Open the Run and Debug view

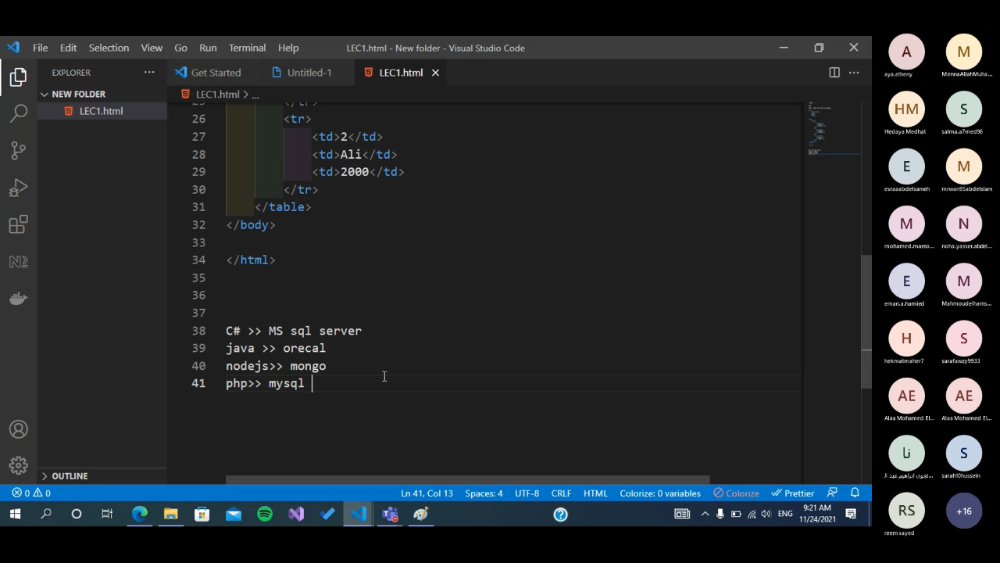[x=18, y=187]
